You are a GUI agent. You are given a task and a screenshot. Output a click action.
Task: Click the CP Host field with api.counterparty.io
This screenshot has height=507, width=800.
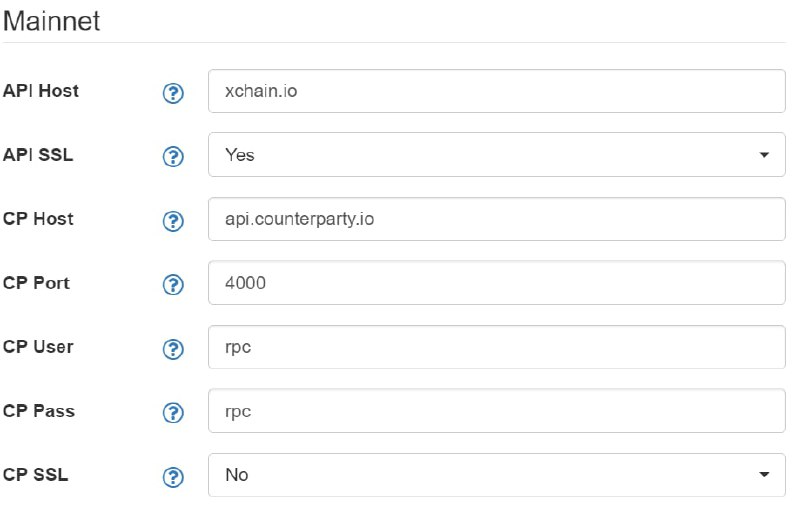[x=496, y=219]
